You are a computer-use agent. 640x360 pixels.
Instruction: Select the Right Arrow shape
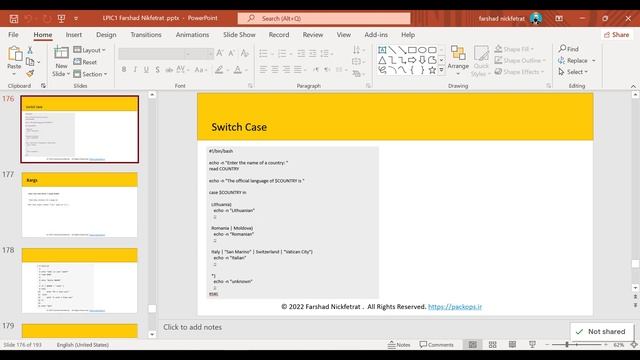pyautogui.click(x=412, y=60)
